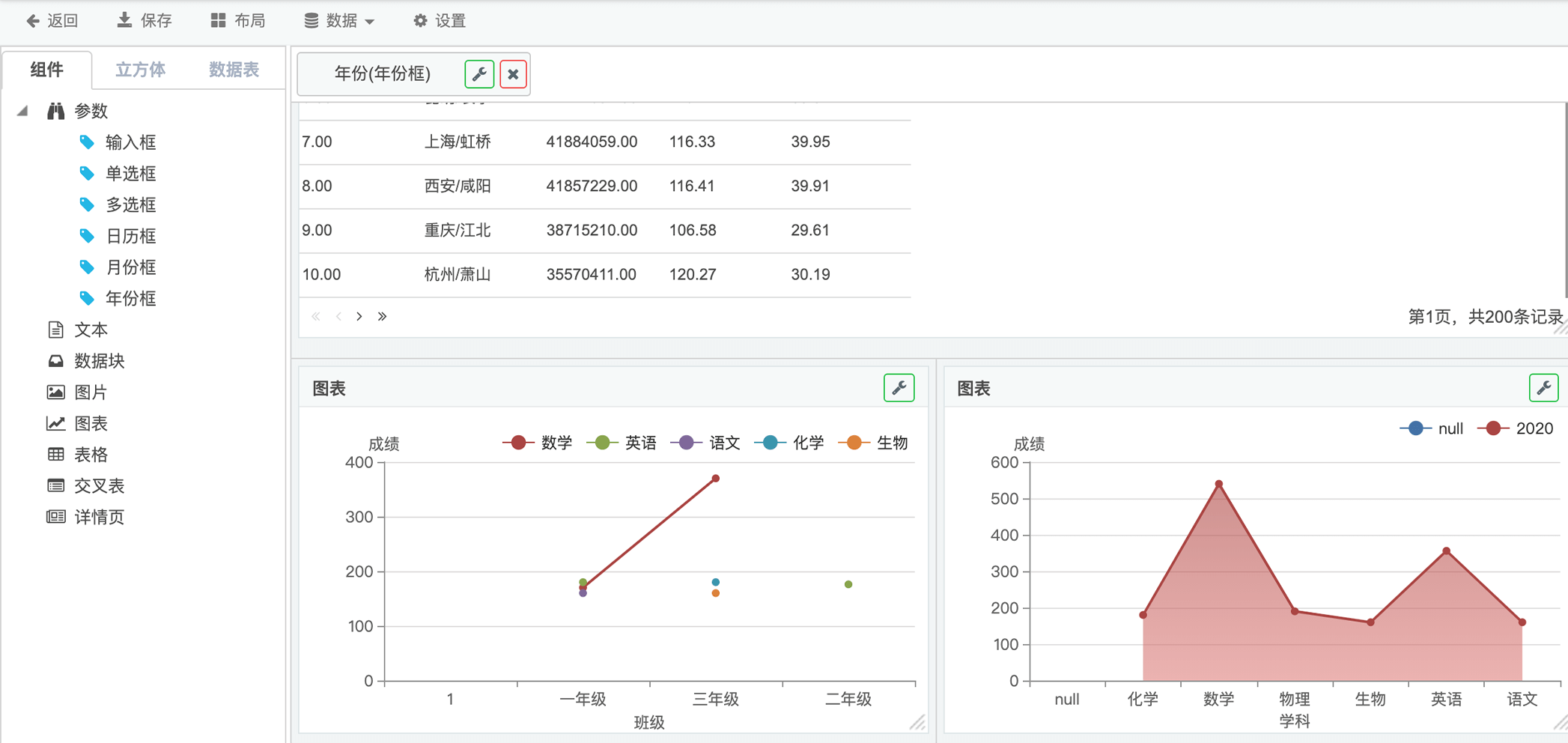Viewport: 1568px width, 743px height.
Task: Select the 单选框 component label
Action: pos(131,174)
